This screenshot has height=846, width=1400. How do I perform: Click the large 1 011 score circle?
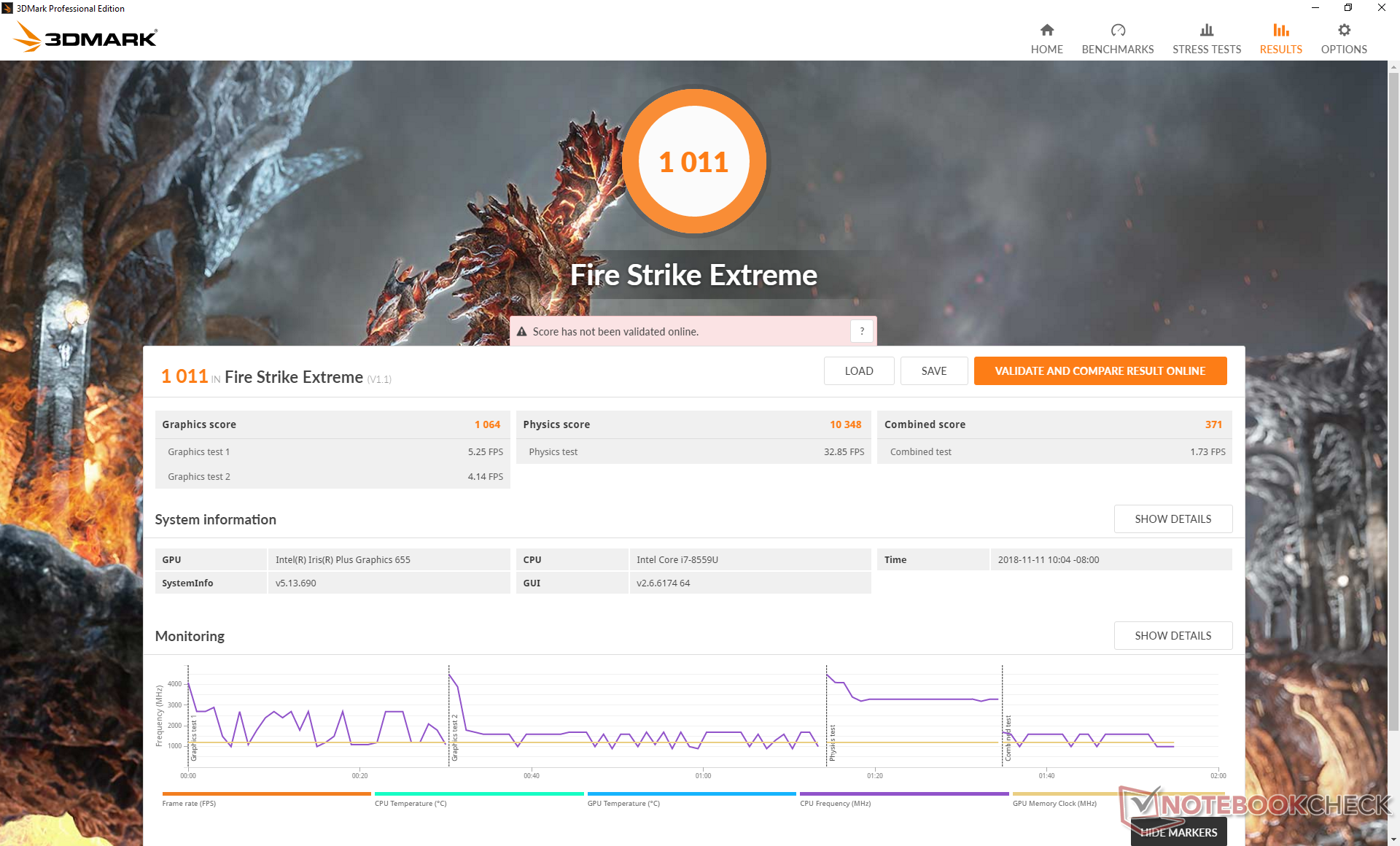point(693,161)
